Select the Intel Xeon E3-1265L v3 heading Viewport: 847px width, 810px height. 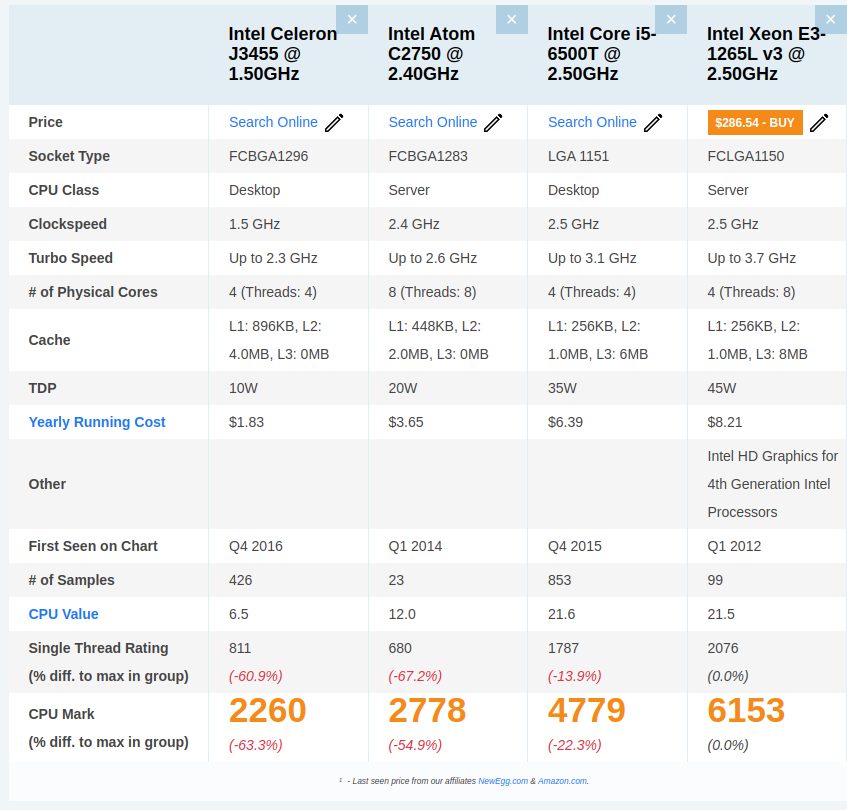[x=767, y=54]
